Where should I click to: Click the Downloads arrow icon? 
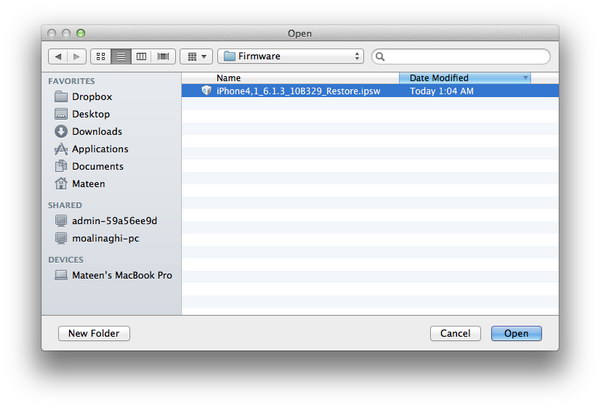point(61,131)
